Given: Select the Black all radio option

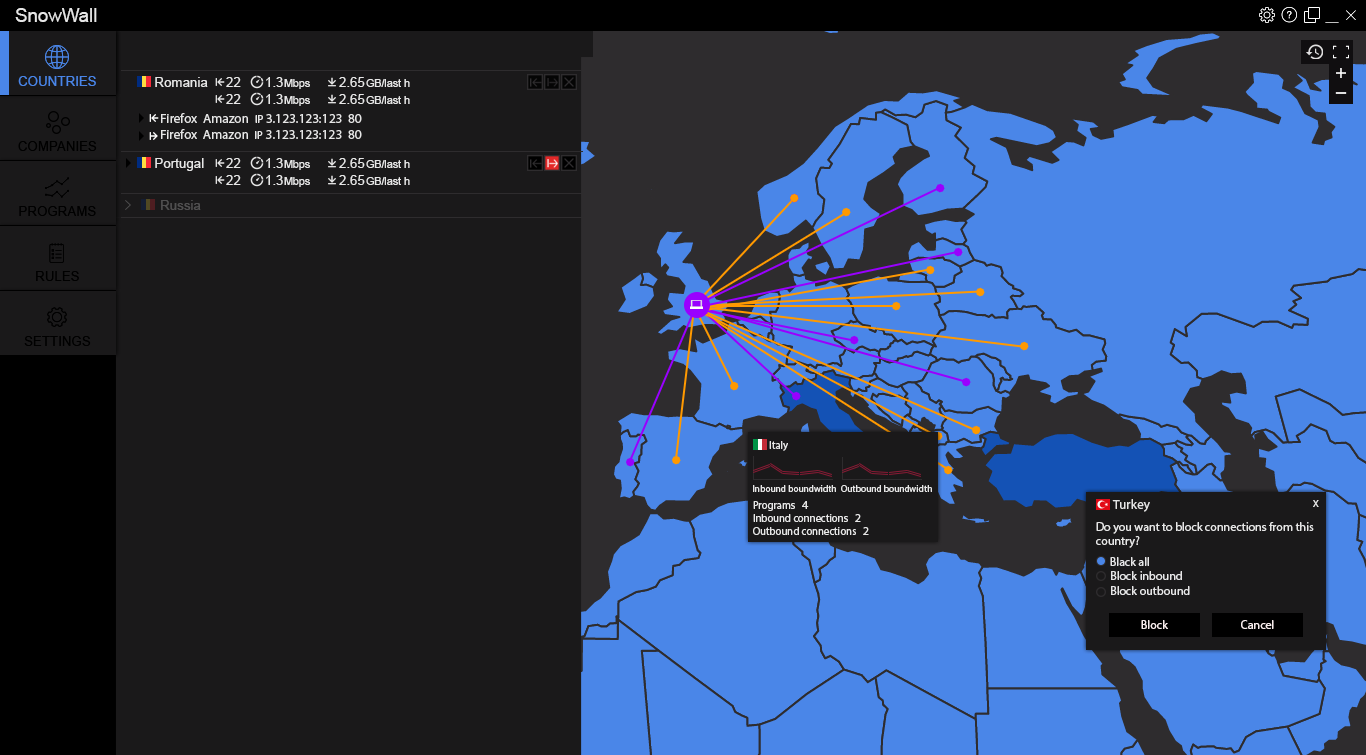Looking at the screenshot, I should pyautogui.click(x=1102, y=562).
